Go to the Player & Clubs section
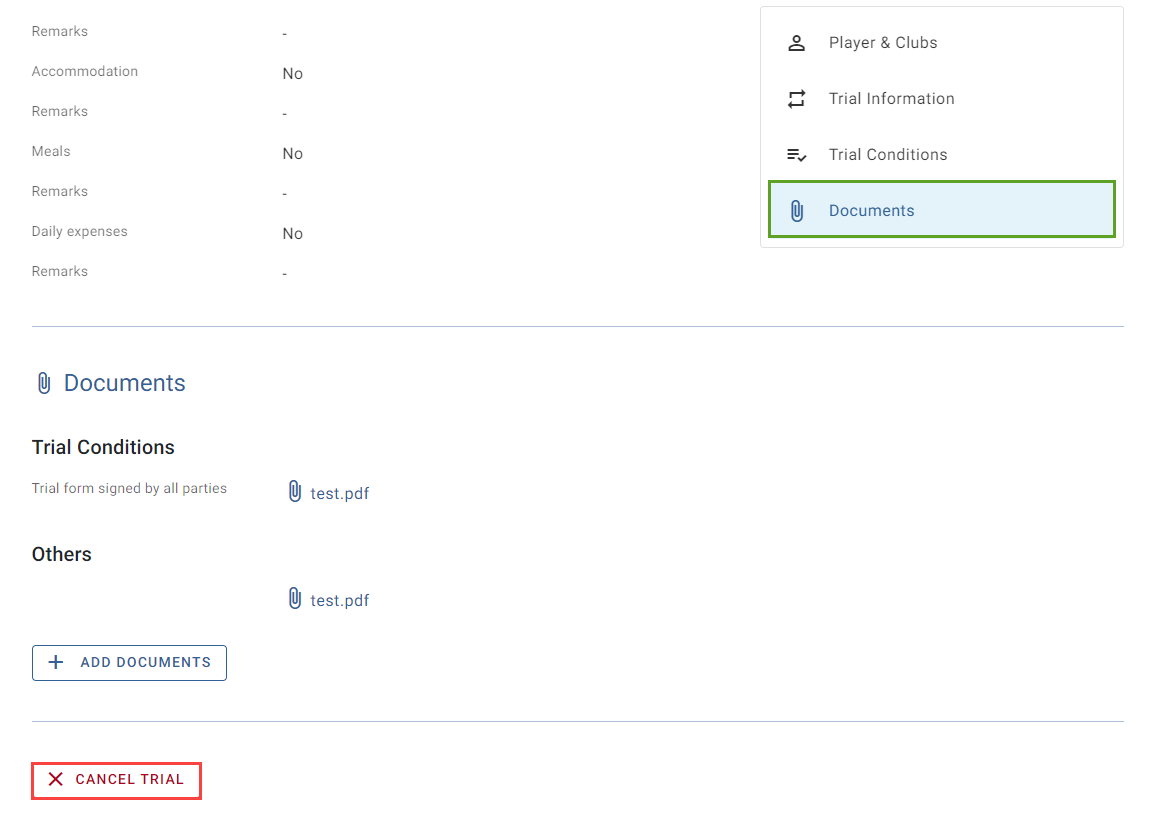1150x820 pixels. click(942, 43)
